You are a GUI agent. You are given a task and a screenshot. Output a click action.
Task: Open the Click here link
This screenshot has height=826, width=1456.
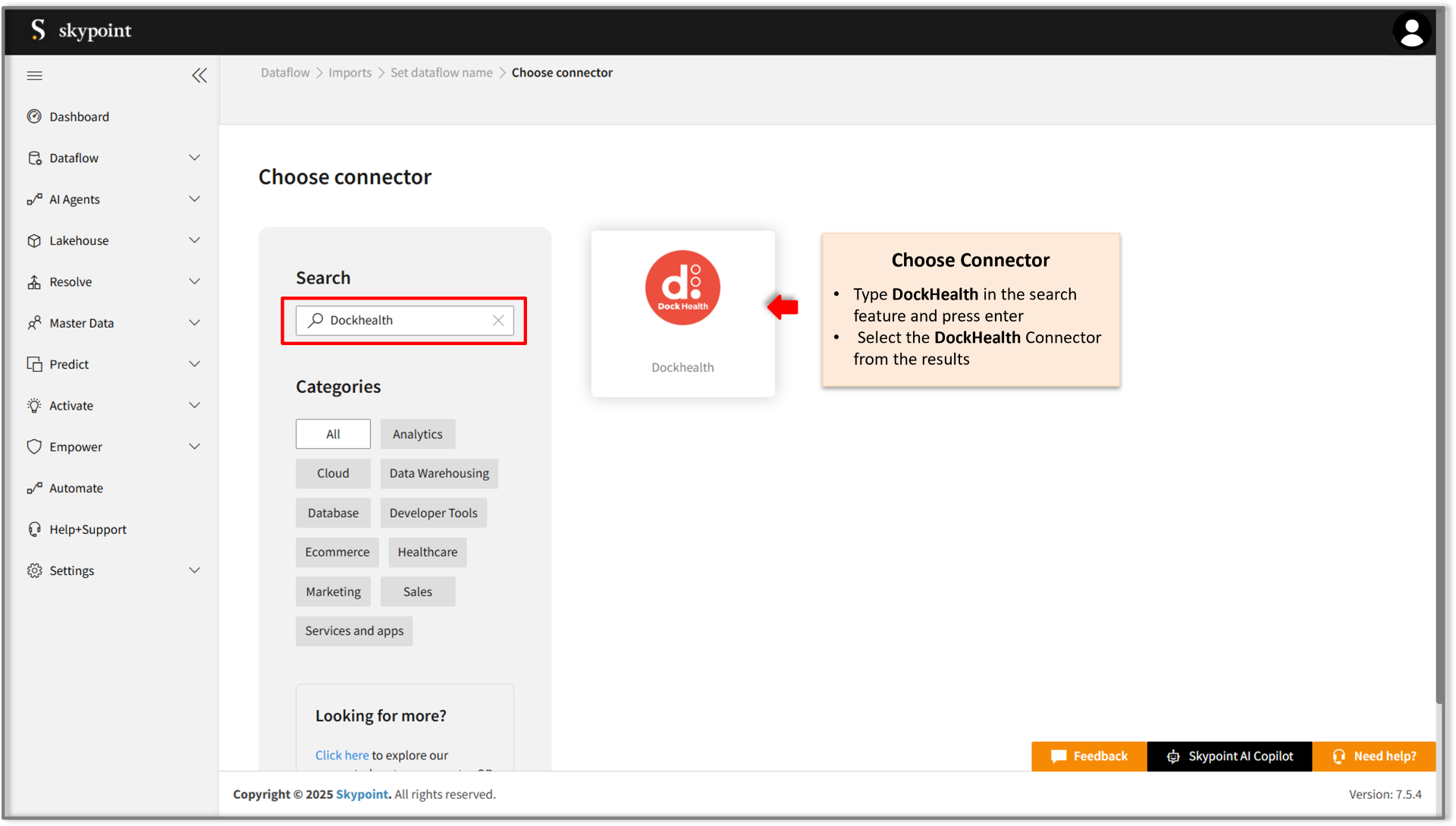(341, 755)
